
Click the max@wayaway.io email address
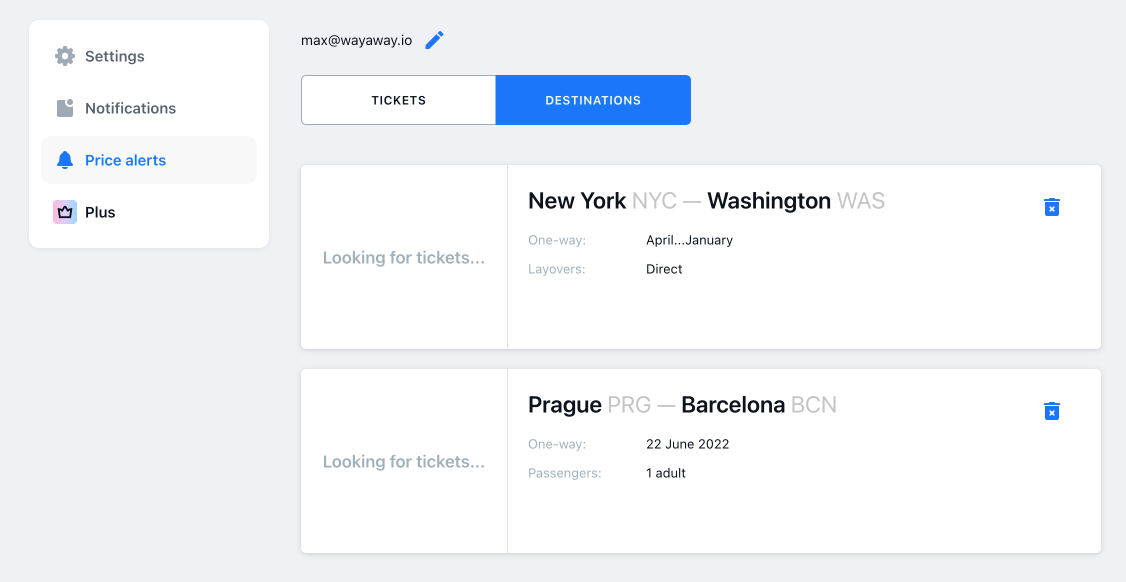[x=356, y=40]
